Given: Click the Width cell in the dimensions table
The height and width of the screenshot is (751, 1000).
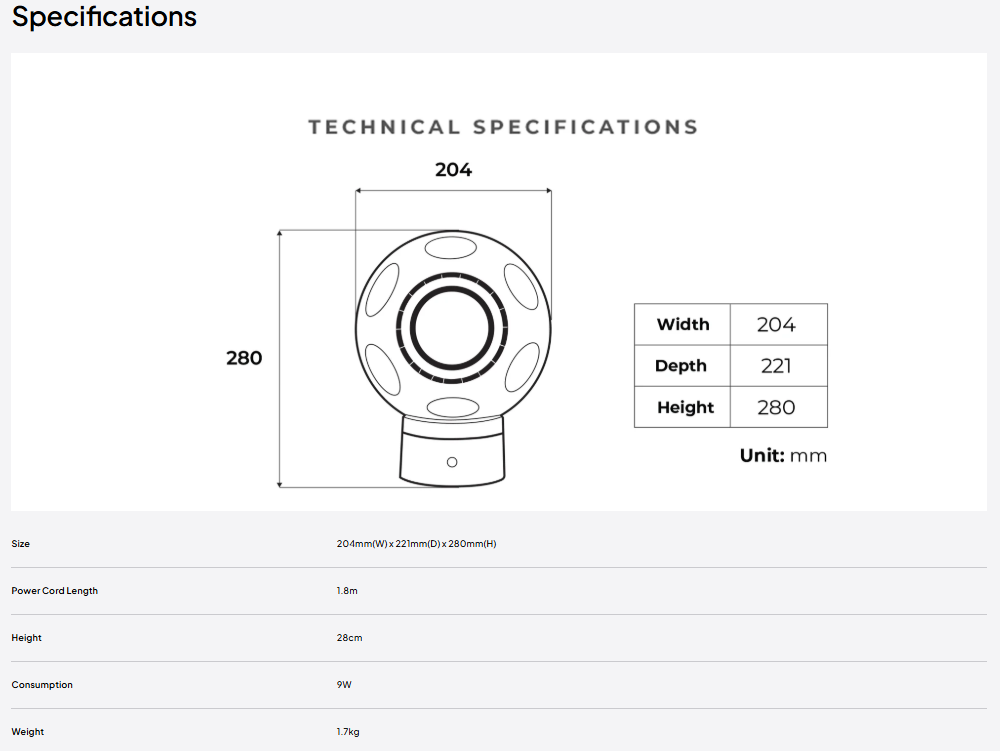Looking at the screenshot, I should [682, 324].
